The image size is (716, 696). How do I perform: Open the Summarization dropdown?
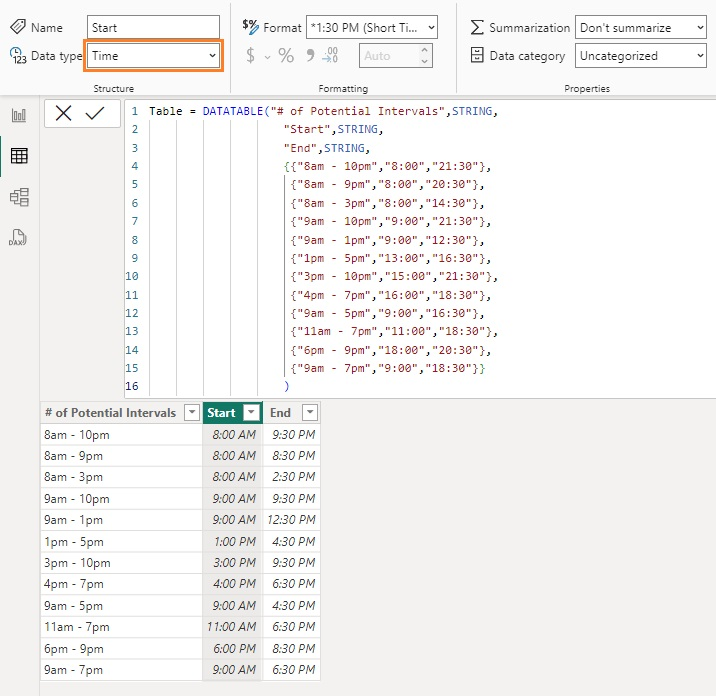(x=641, y=27)
